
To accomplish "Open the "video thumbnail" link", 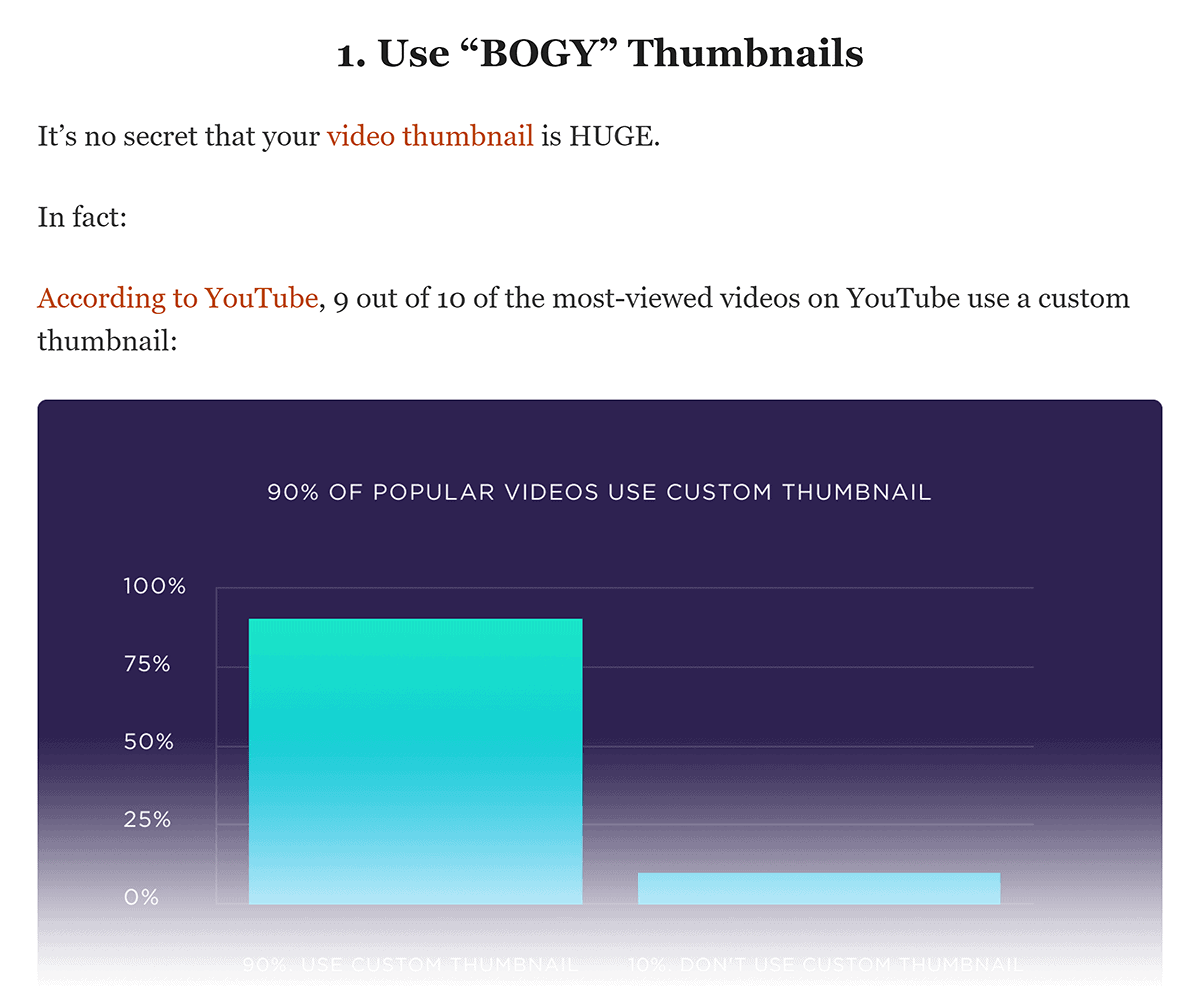I will click(430, 137).
